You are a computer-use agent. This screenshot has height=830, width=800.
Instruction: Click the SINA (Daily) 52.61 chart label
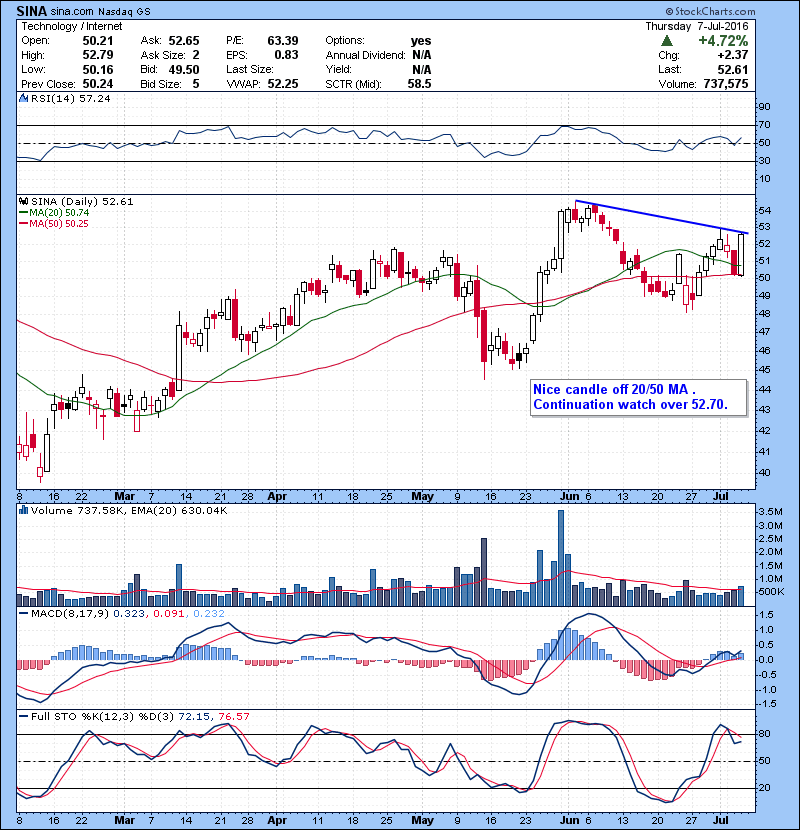point(82,202)
